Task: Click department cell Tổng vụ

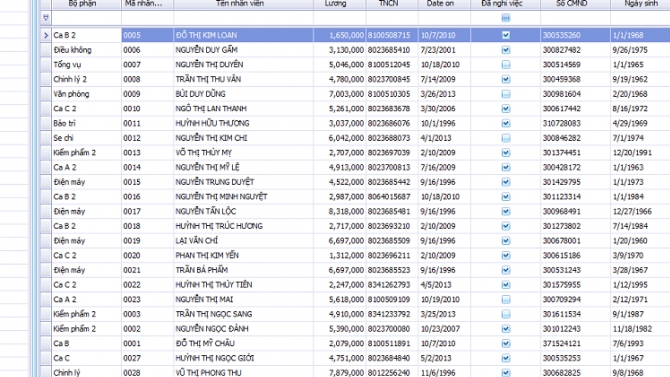Action: pos(87,65)
